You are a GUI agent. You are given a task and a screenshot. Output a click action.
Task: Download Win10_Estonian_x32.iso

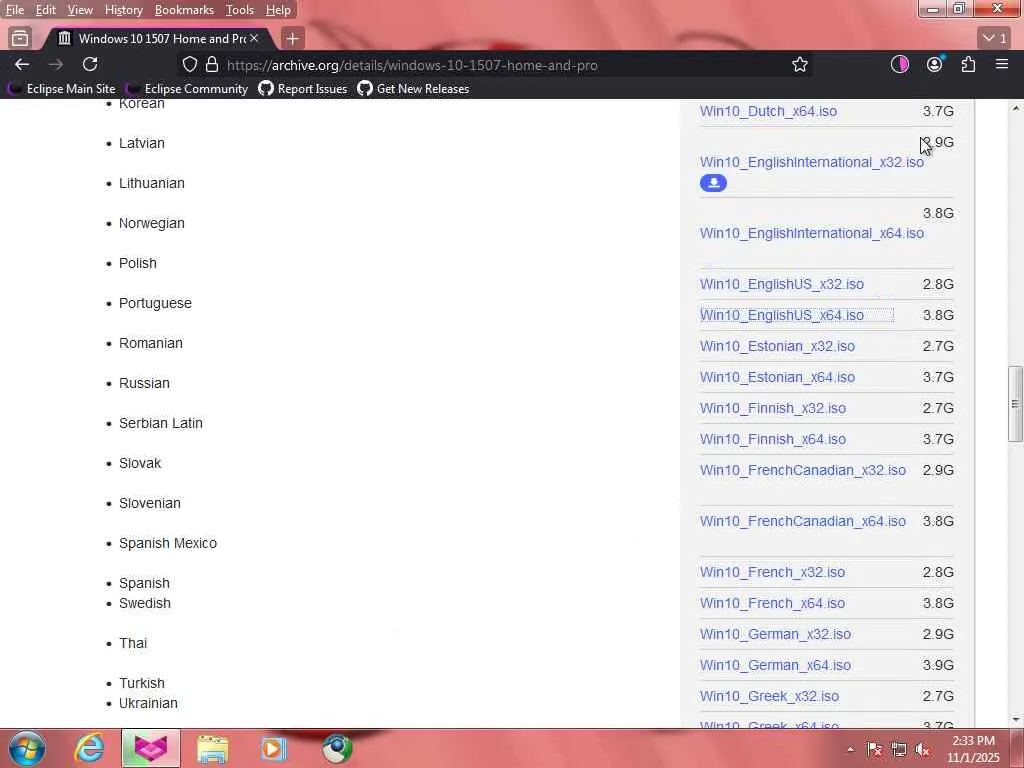(x=777, y=346)
